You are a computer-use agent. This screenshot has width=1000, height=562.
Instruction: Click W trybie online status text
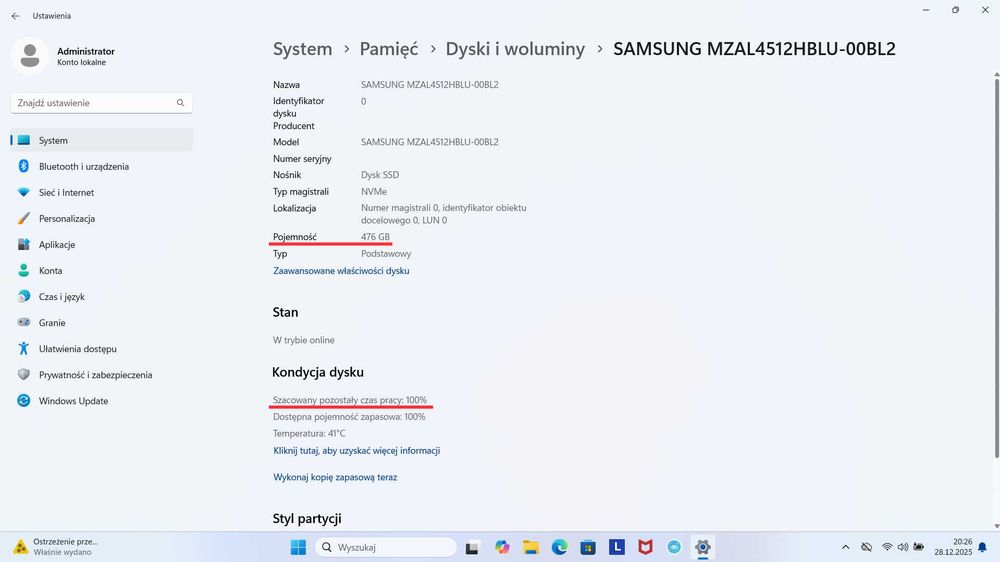click(304, 340)
